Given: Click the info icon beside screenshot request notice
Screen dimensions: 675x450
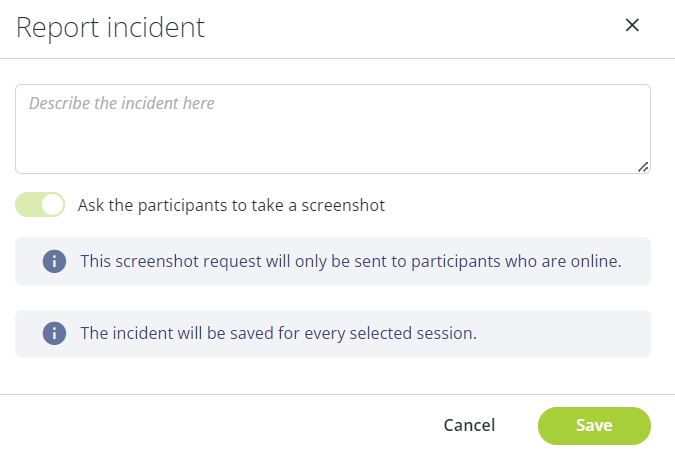Looking at the screenshot, I should coord(54,261).
